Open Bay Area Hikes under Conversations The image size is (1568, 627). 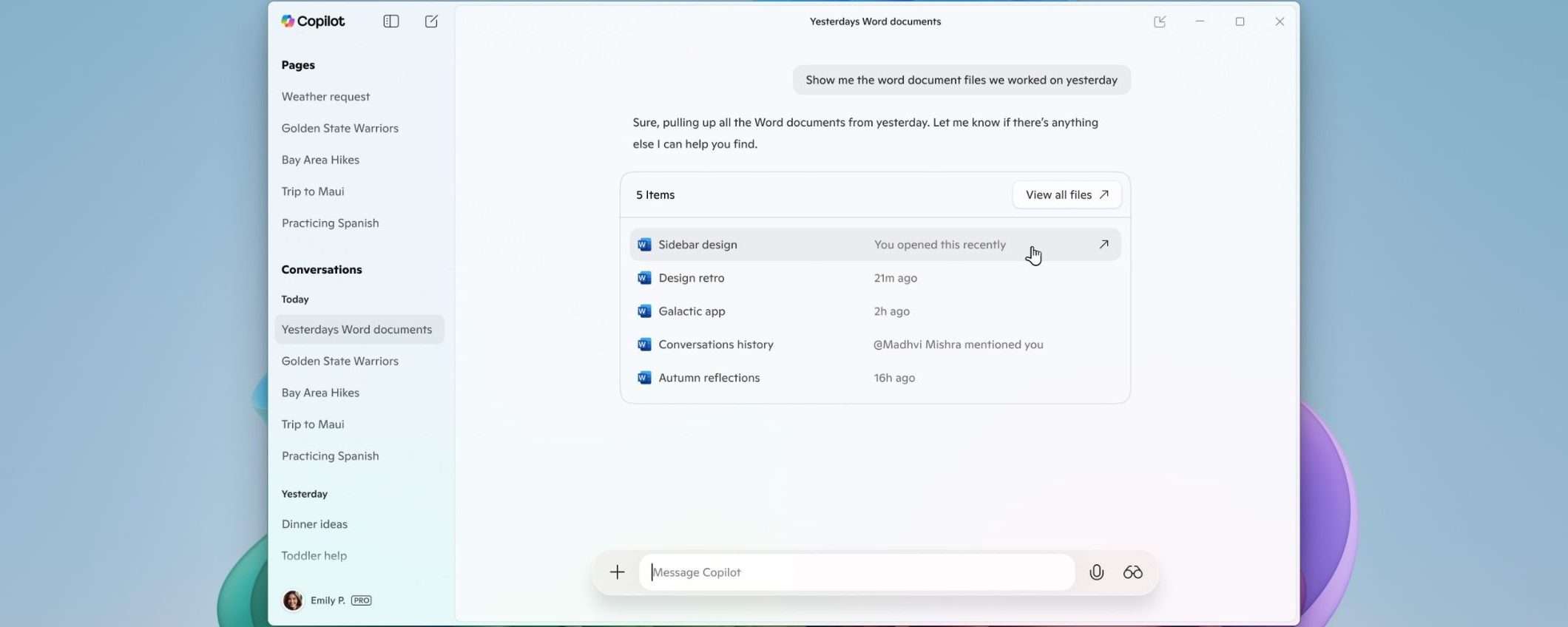pyautogui.click(x=320, y=393)
